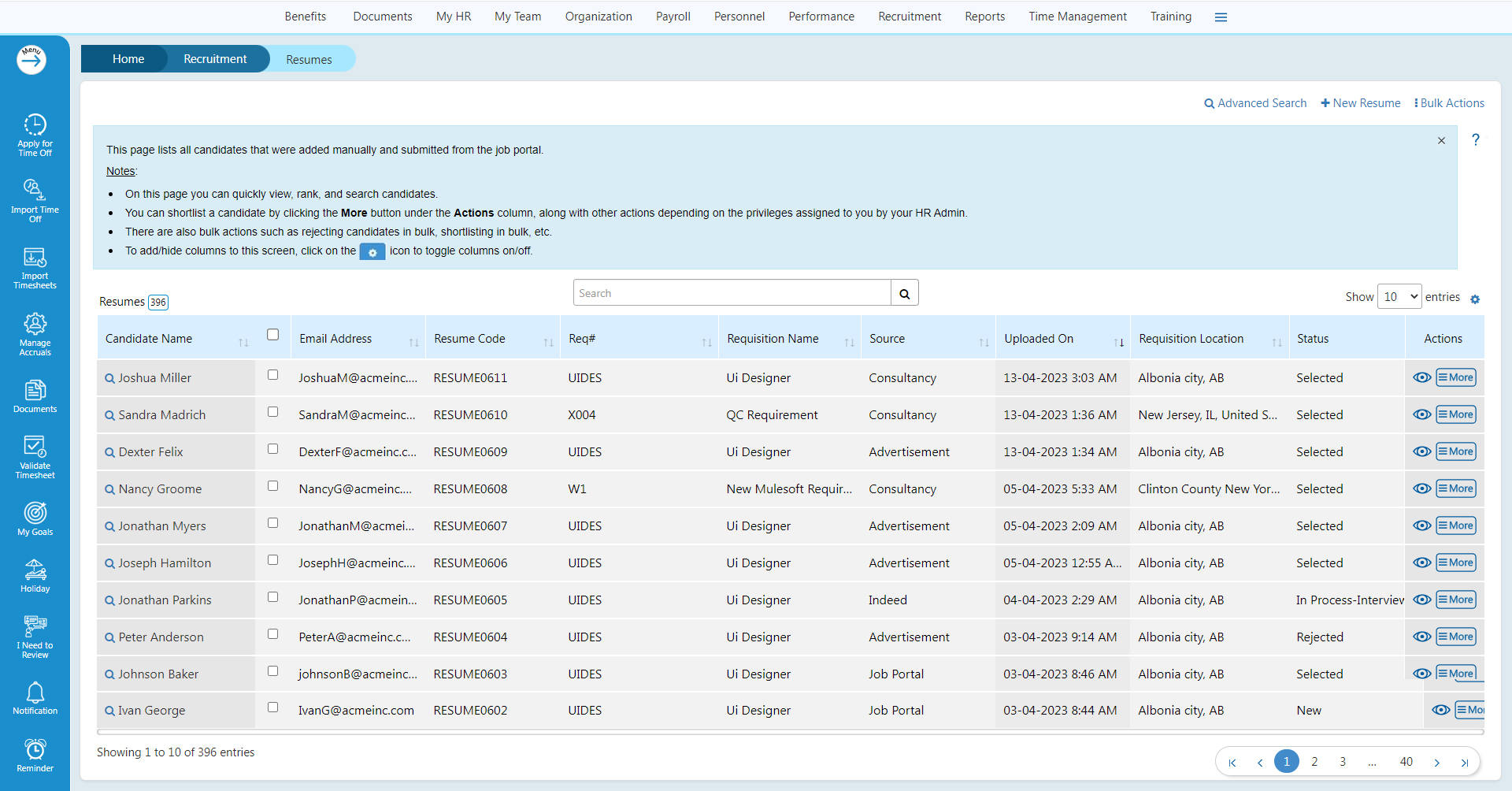Go to page 2 of results

[x=1314, y=762]
